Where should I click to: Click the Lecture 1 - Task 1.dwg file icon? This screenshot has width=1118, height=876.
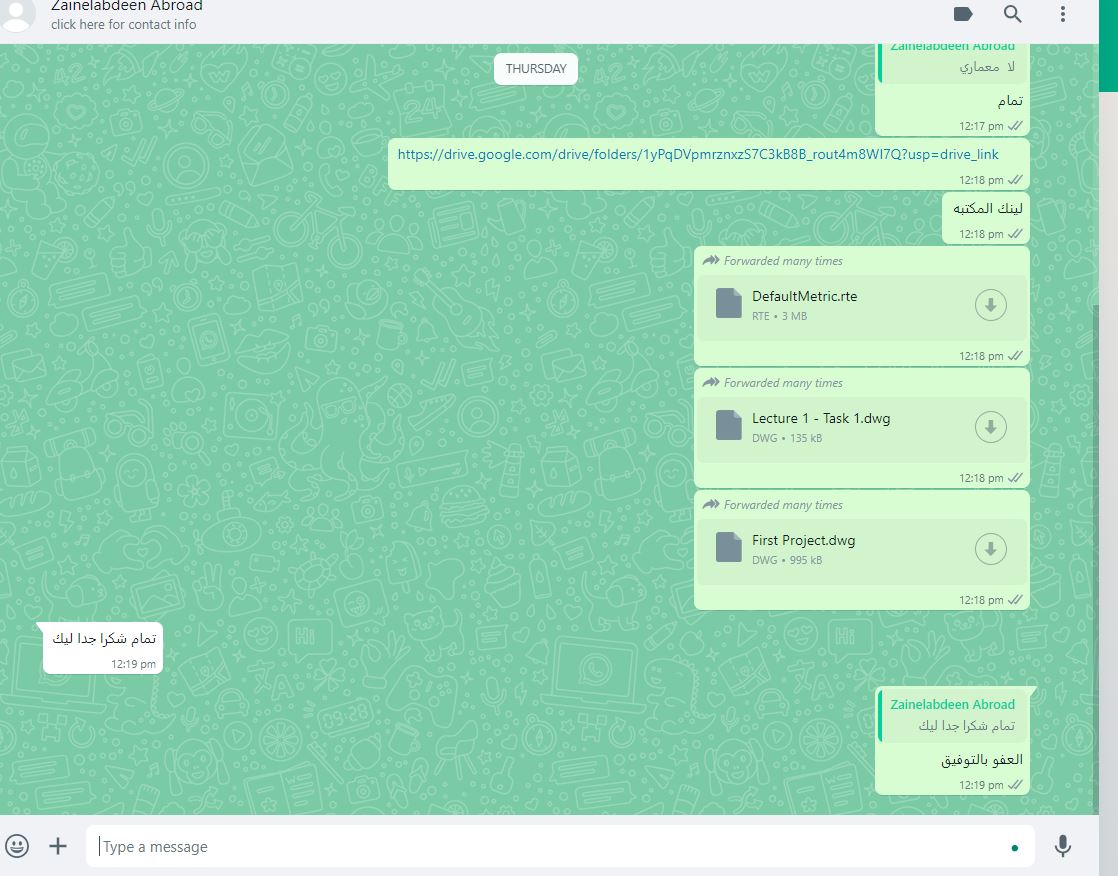(729, 425)
